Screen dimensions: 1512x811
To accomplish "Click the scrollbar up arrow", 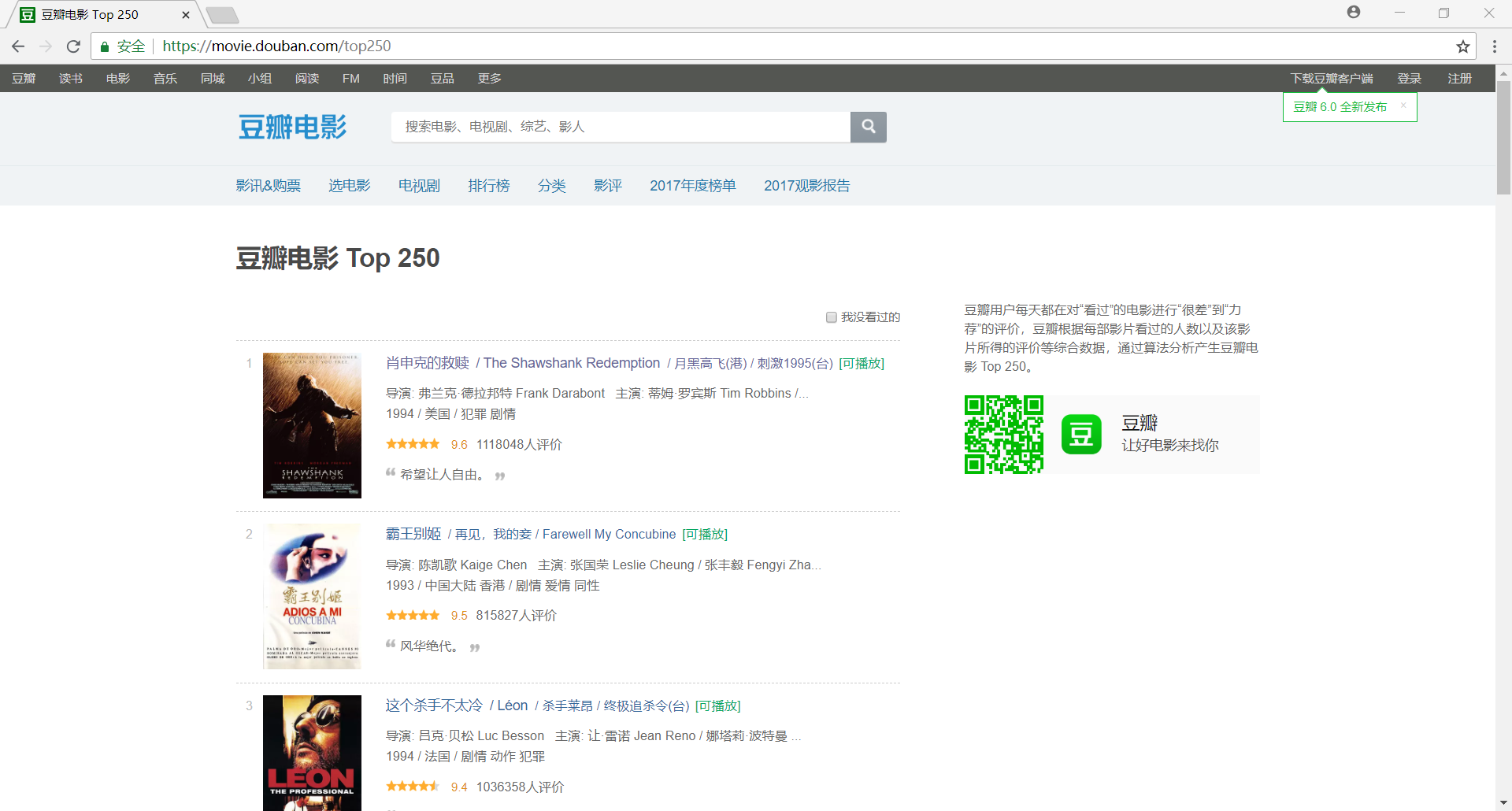I will (x=1503, y=72).
